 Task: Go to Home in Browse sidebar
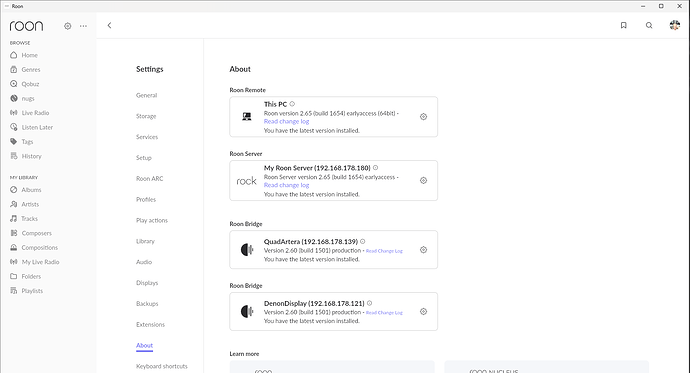coord(29,55)
